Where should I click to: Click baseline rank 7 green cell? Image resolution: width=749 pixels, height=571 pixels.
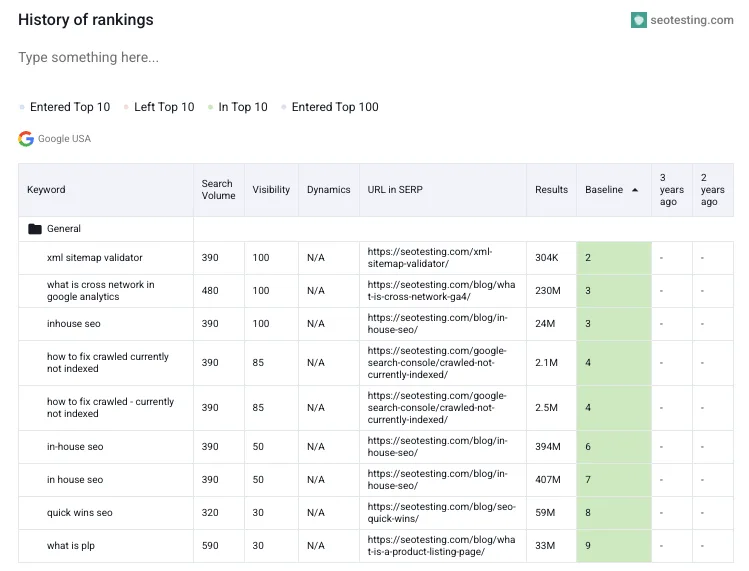coord(614,480)
